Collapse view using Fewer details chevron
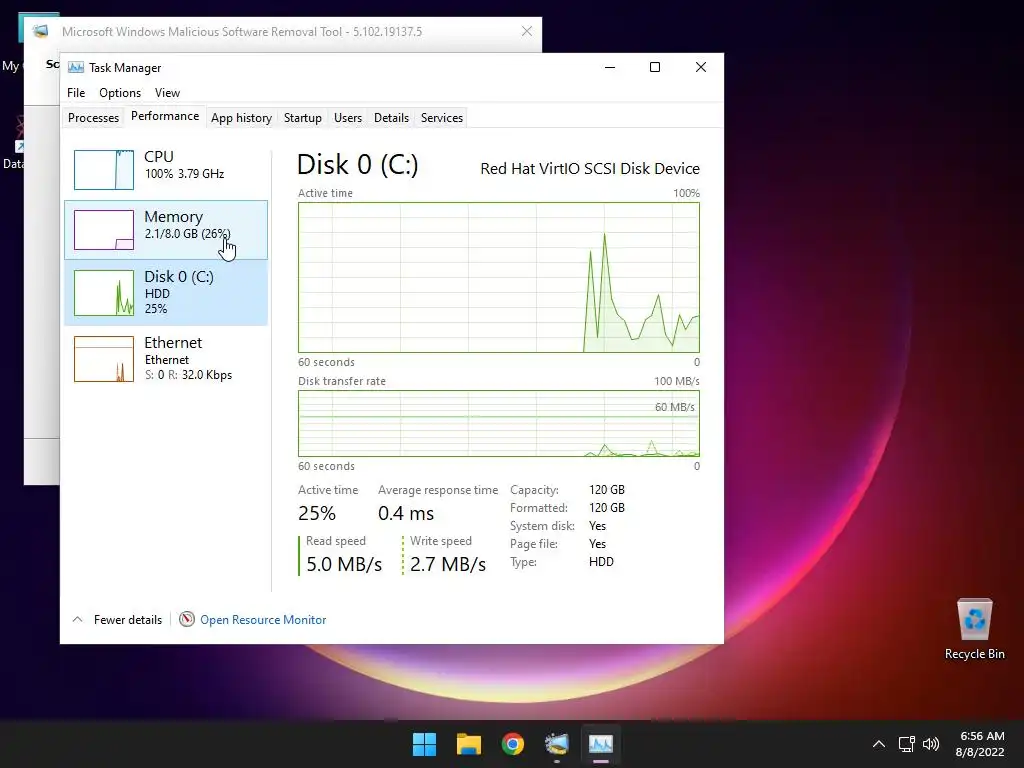The height and width of the screenshot is (768, 1024). [x=77, y=619]
